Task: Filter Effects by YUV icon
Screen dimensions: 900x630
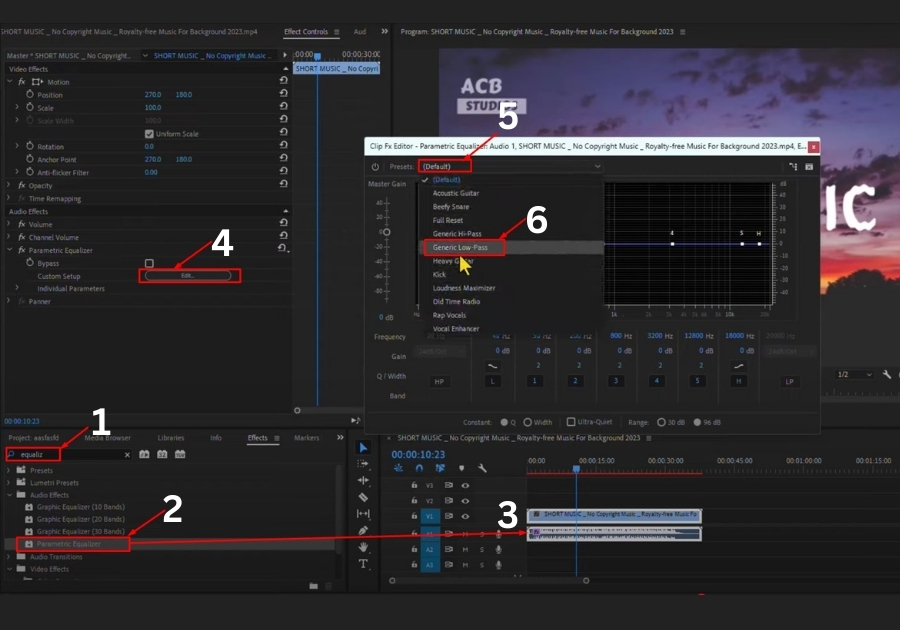Action: [x=180, y=454]
